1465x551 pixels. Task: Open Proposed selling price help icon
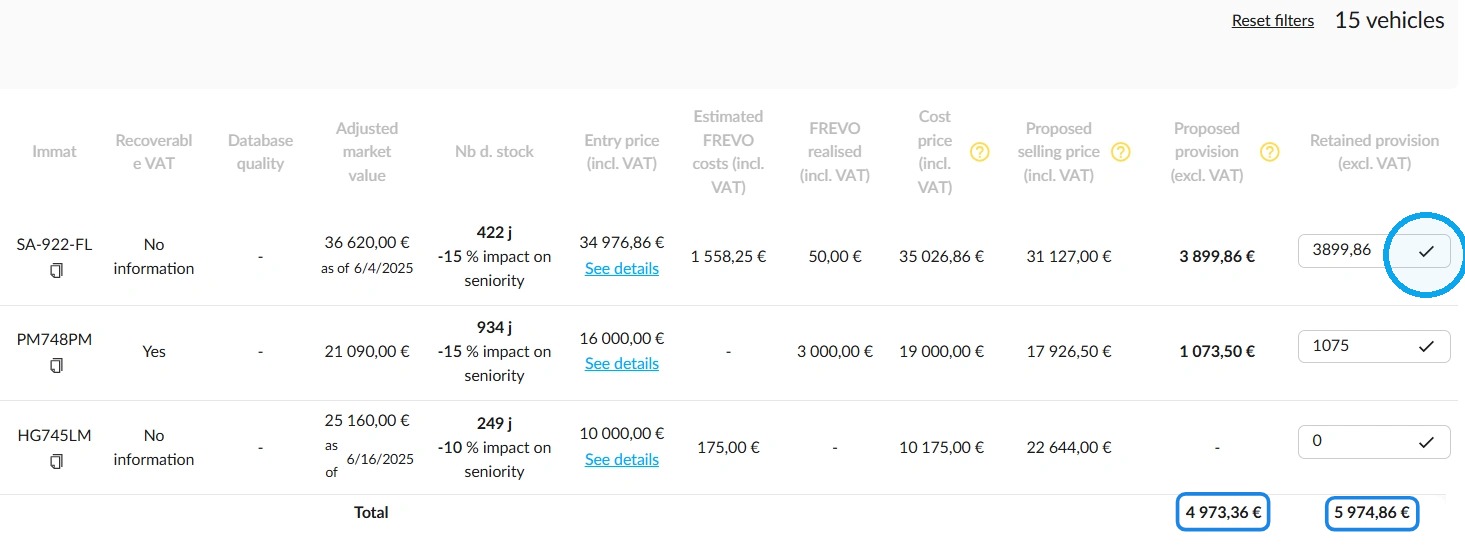point(1121,152)
